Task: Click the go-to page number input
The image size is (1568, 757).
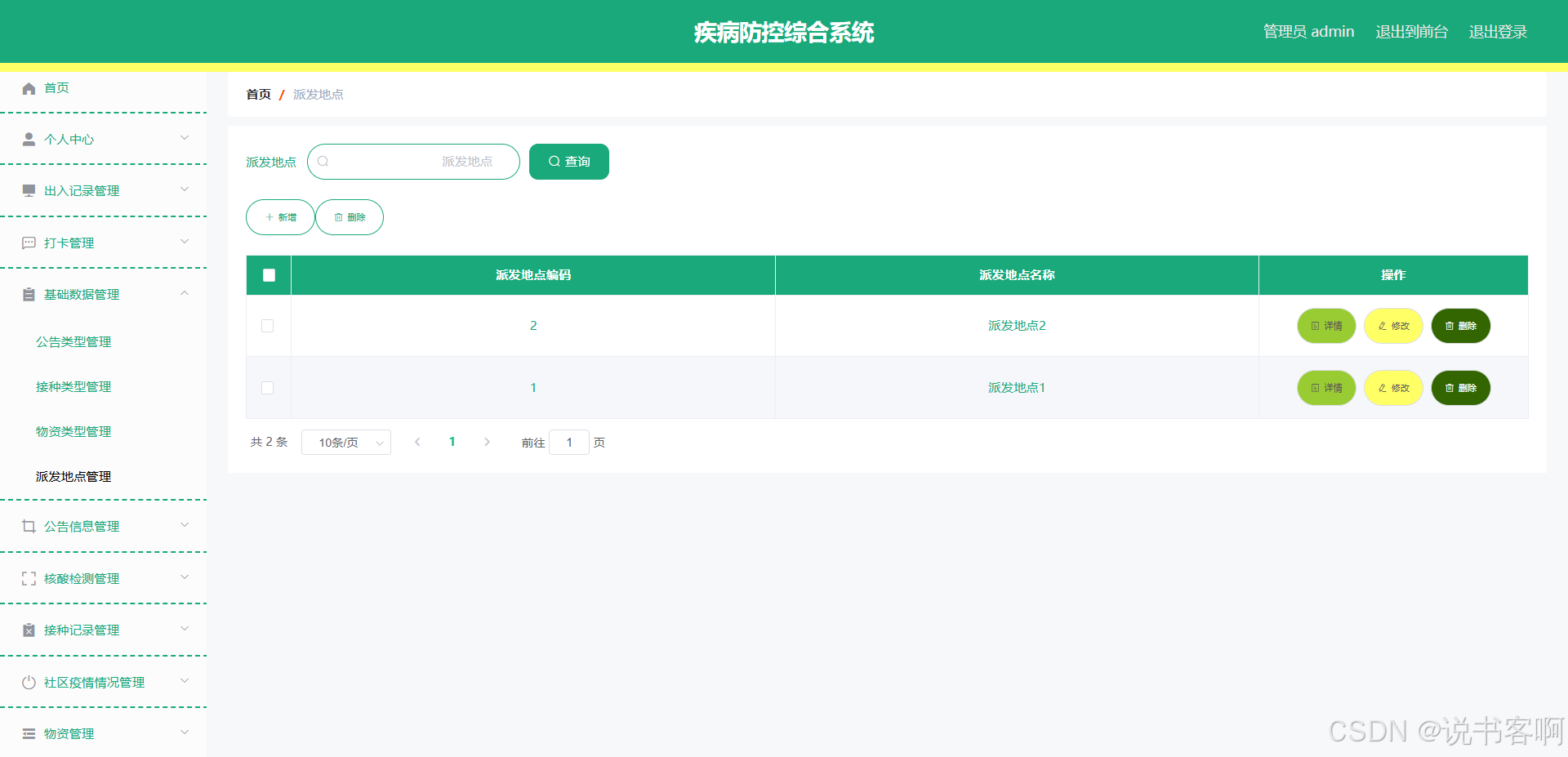Action: click(x=569, y=443)
